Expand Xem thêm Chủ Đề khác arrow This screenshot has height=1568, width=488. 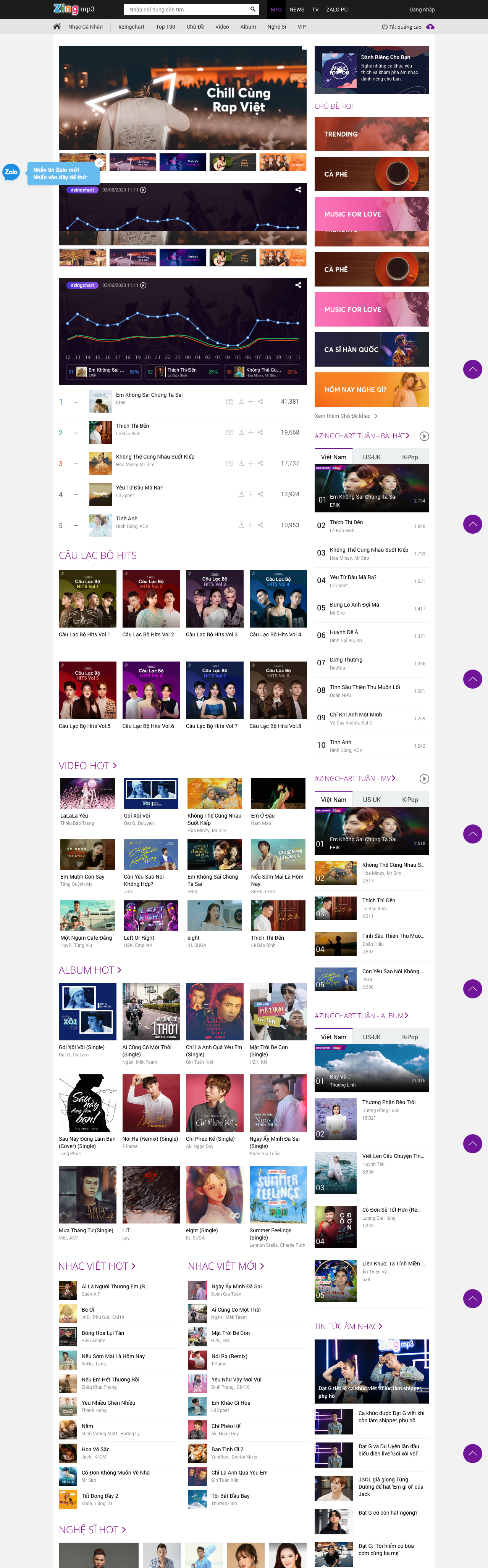(x=376, y=416)
